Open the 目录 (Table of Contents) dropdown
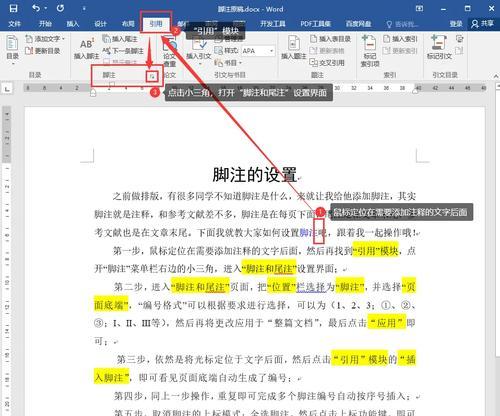The image size is (500, 416). click(x=12, y=49)
